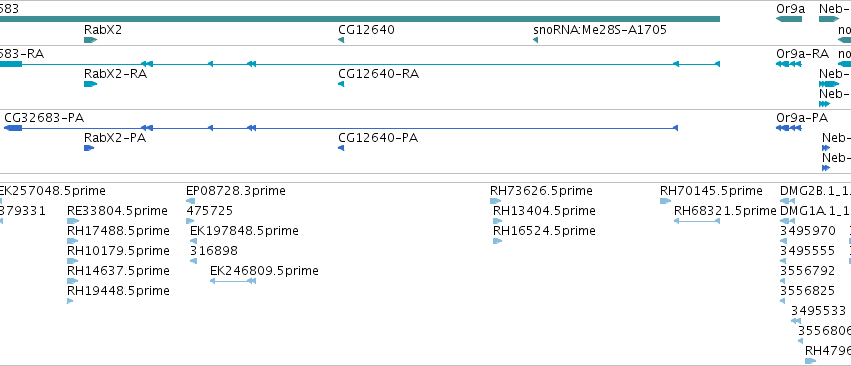Click the Or9a-PA protein arrows

tap(789, 128)
